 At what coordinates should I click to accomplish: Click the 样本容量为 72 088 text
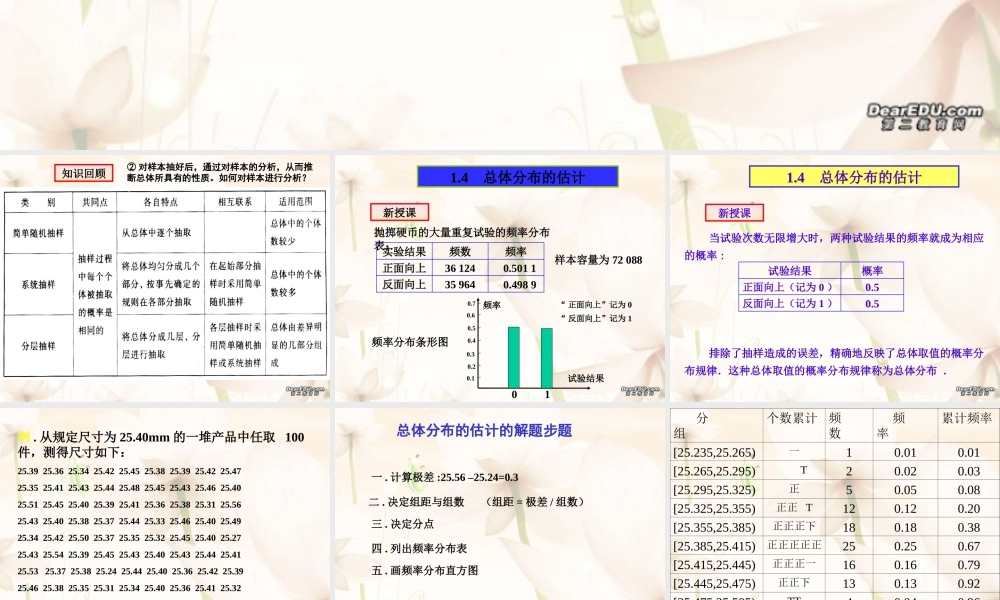click(598, 260)
